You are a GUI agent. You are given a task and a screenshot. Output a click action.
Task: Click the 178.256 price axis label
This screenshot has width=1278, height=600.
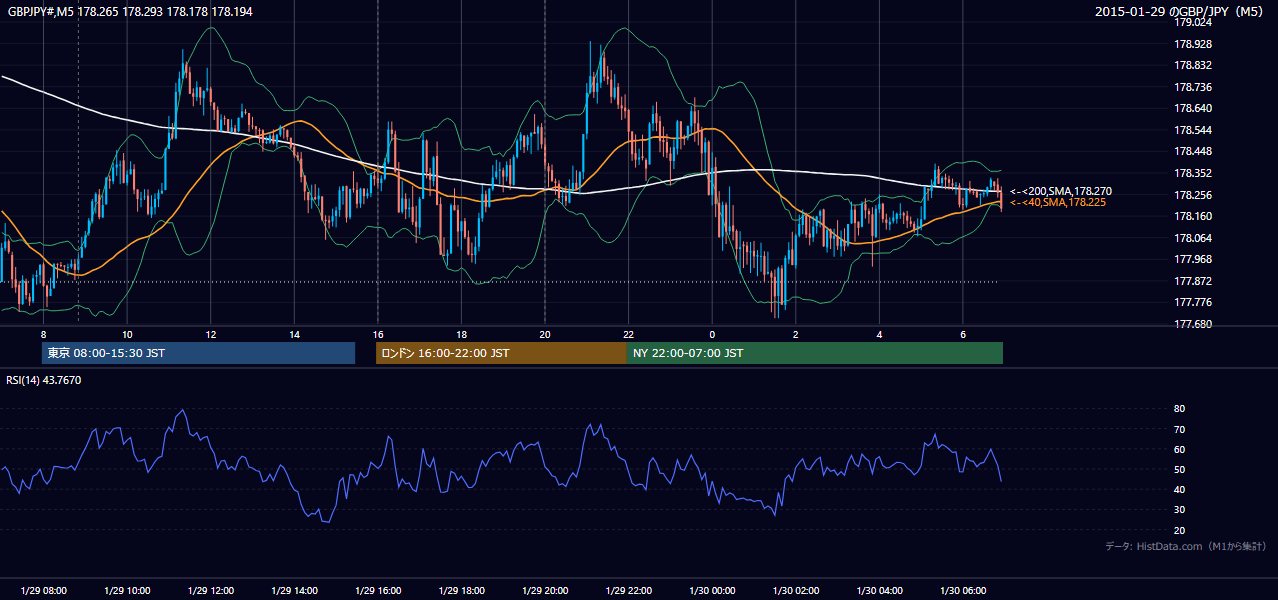pos(1192,195)
